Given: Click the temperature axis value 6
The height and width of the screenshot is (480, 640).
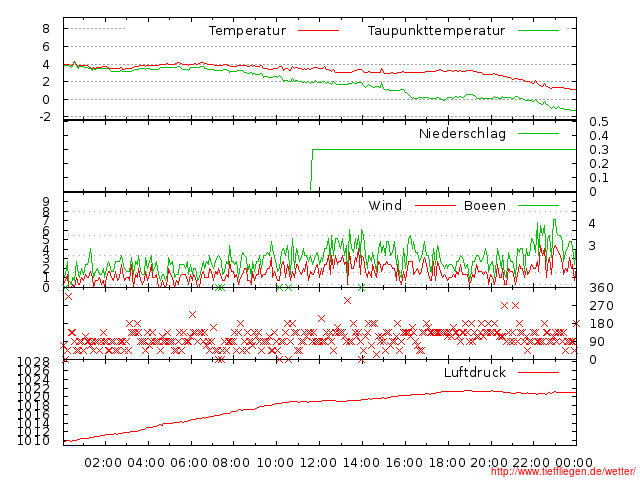Looking at the screenshot, I should 46,47.
